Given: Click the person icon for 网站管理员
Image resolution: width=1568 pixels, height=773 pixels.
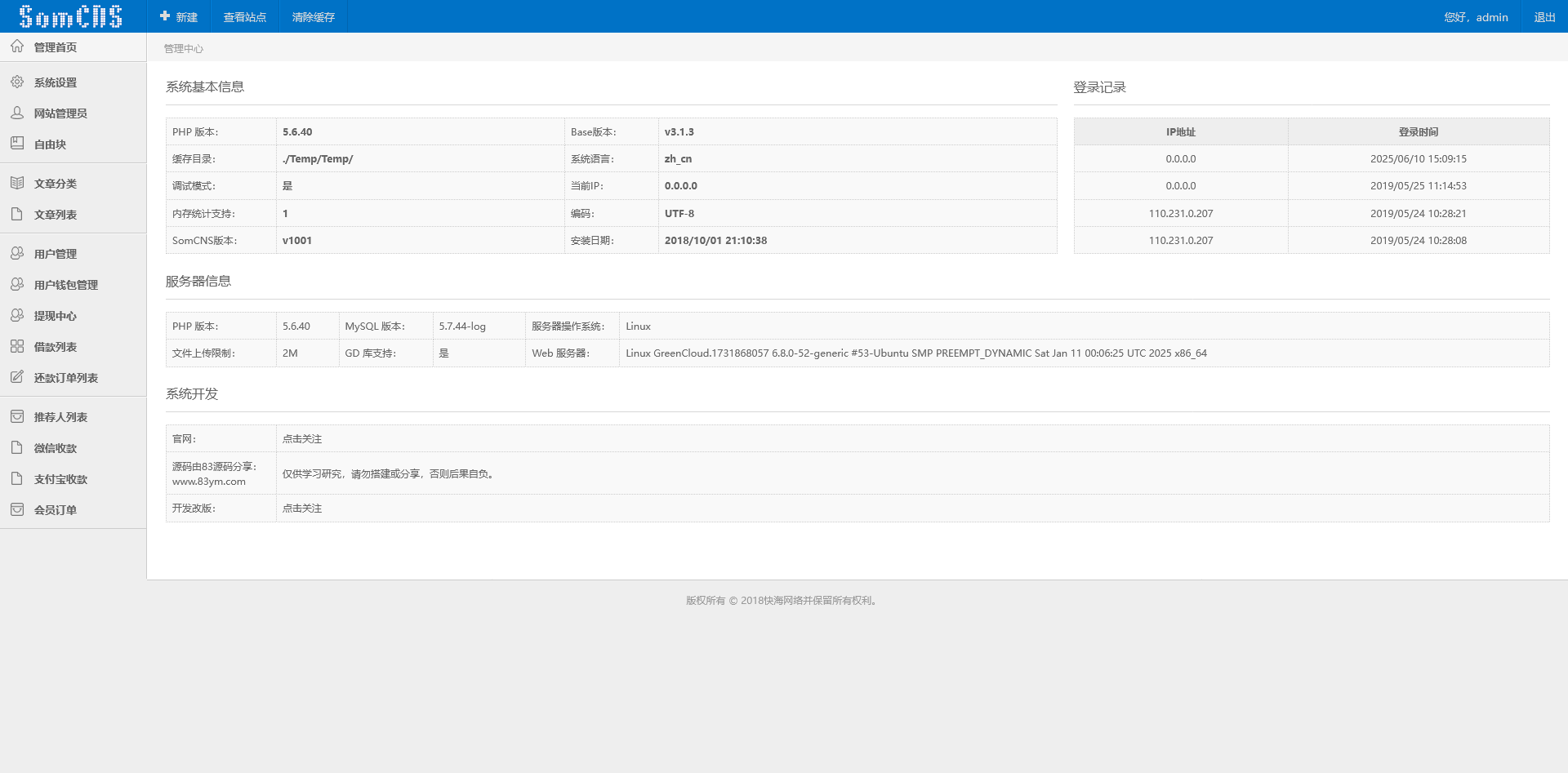Looking at the screenshot, I should [17, 113].
